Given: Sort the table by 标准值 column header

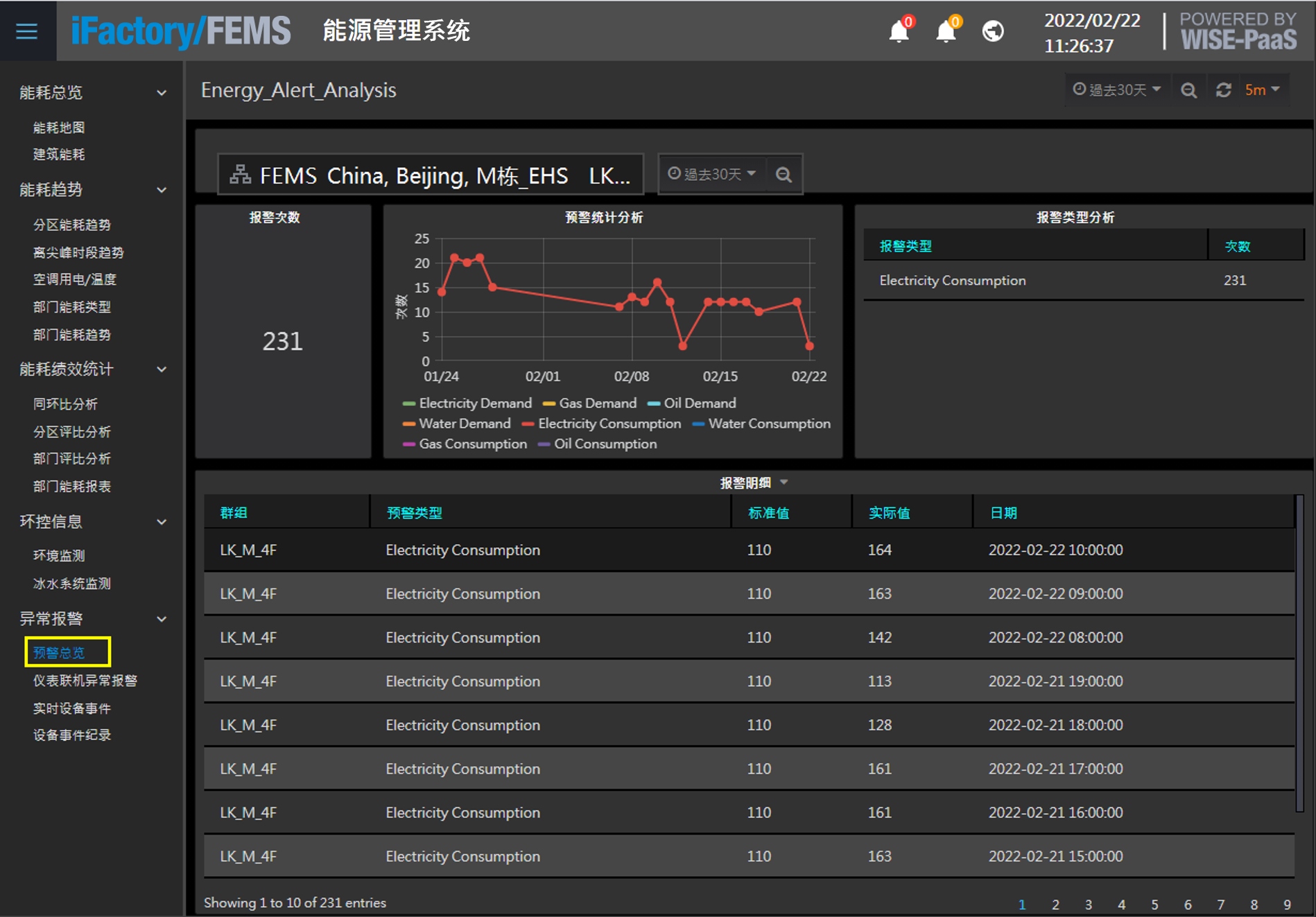Looking at the screenshot, I should click(x=768, y=513).
